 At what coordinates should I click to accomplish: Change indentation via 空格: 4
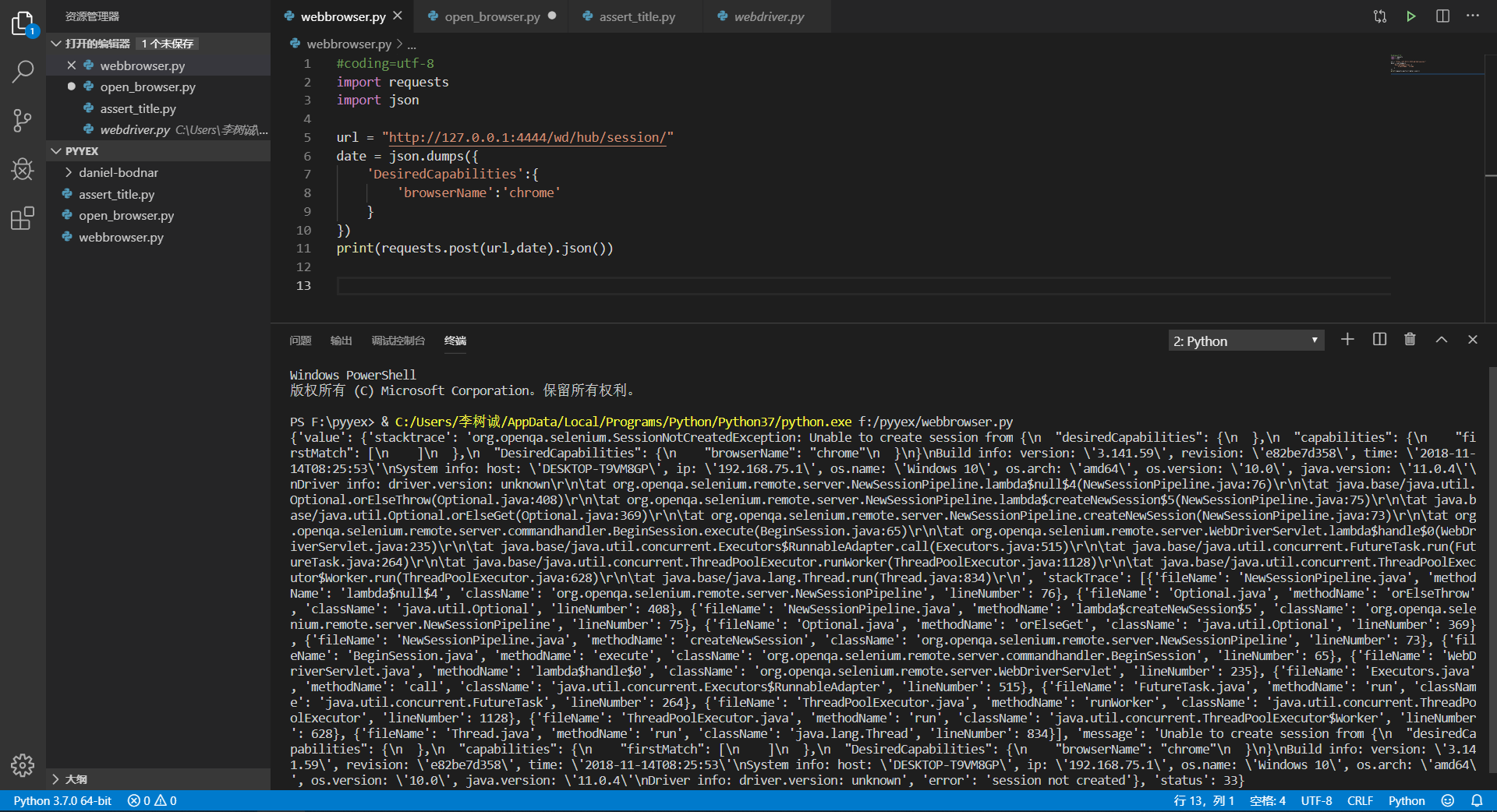pos(1267,800)
